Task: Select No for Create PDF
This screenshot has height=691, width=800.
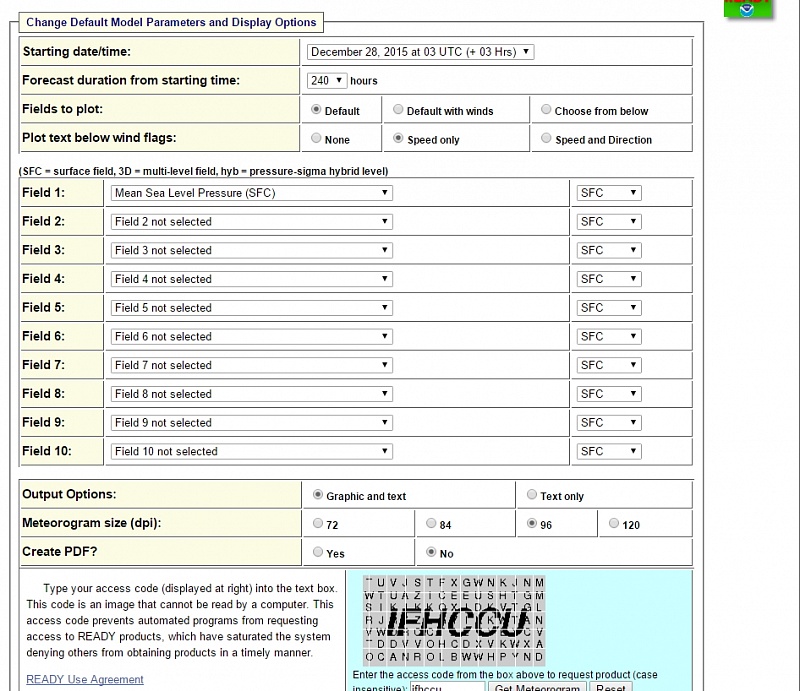Action: click(431, 552)
